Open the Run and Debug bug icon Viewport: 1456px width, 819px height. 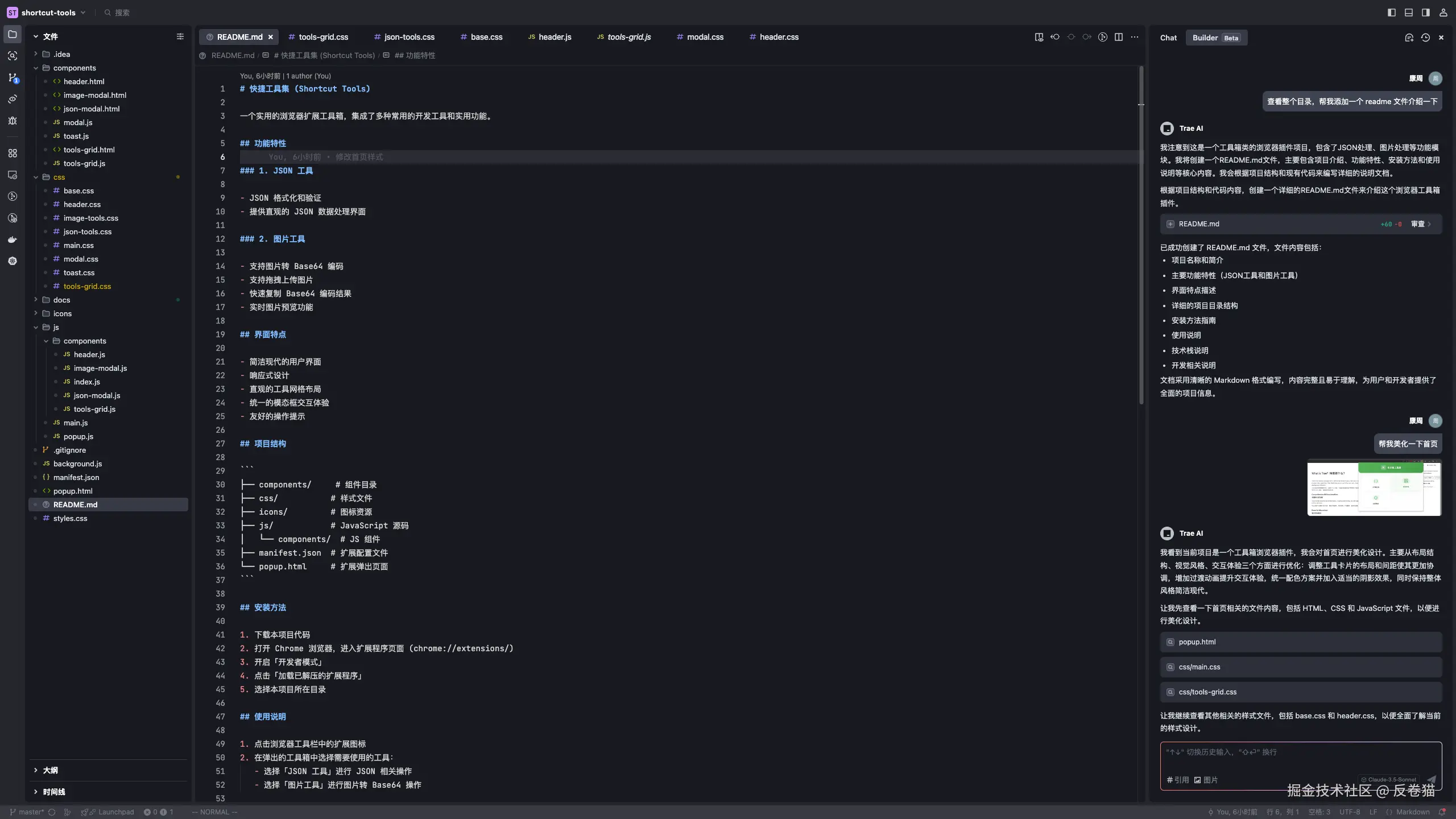click(x=13, y=121)
